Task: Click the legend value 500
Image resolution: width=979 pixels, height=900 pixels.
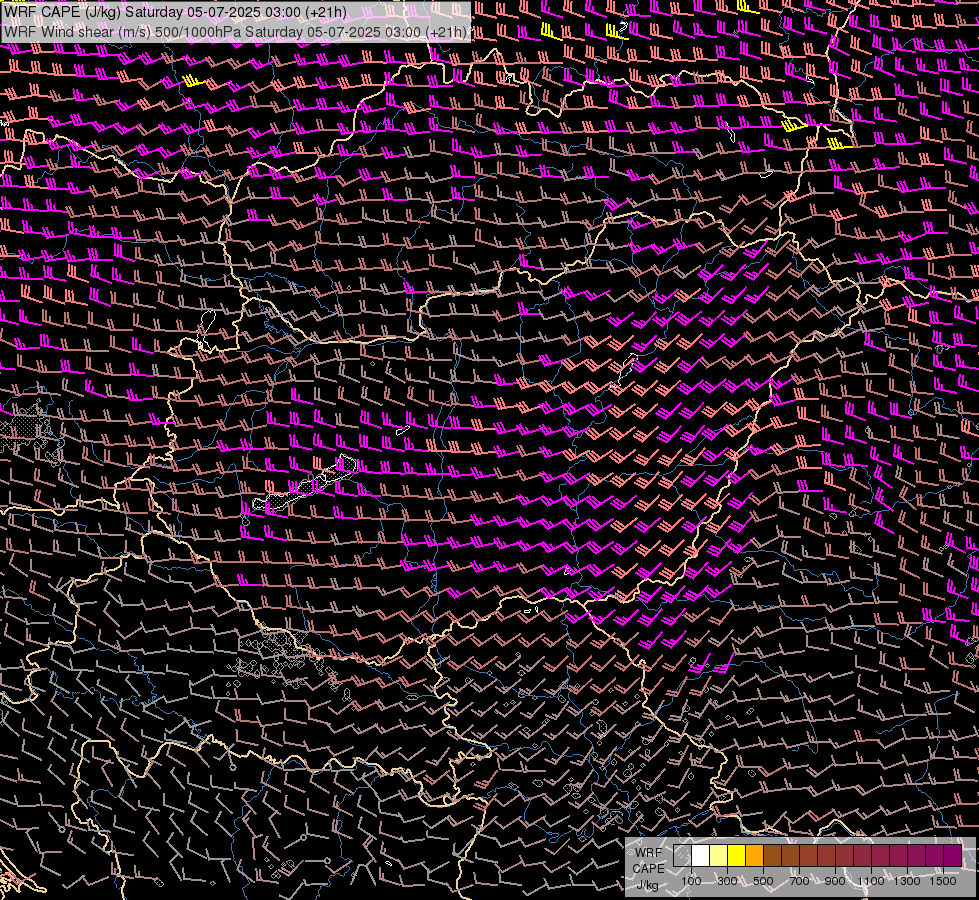Action: tap(763, 881)
